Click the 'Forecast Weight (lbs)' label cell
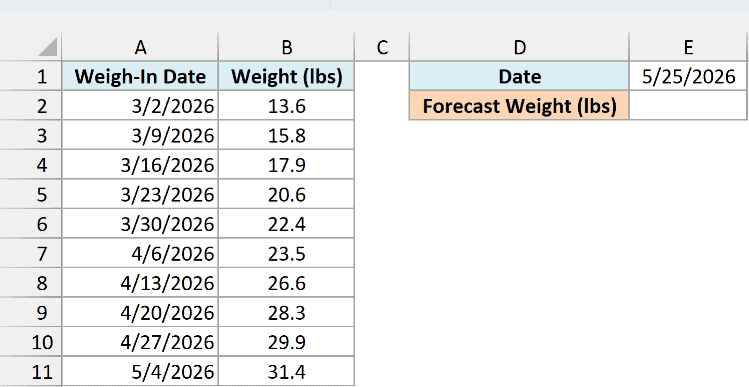The width and height of the screenshot is (749, 387). coord(519,106)
